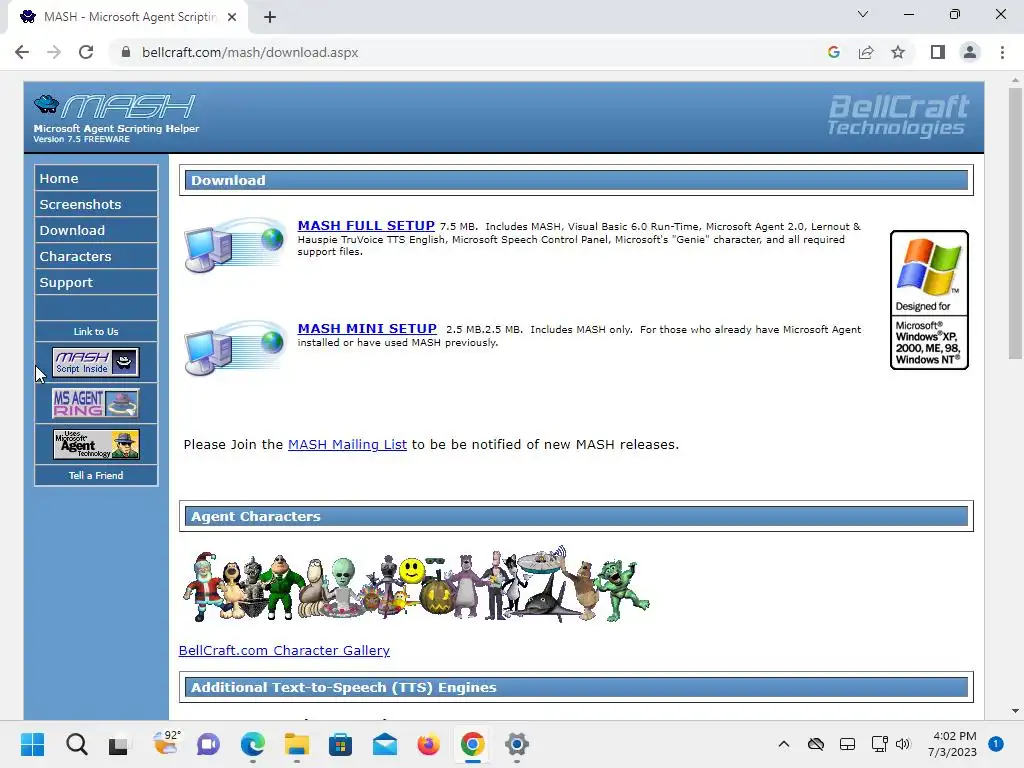Select the MASH - Microsoft Agent Scripting tab
The height and width of the screenshot is (768, 1024).
point(127,17)
